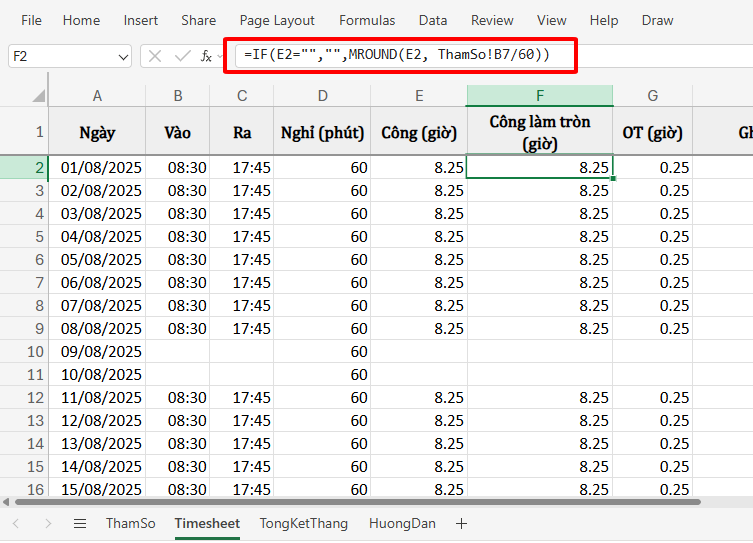This screenshot has height=543, width=753.
Task: Select row 10 header
Action: [24, 352]
